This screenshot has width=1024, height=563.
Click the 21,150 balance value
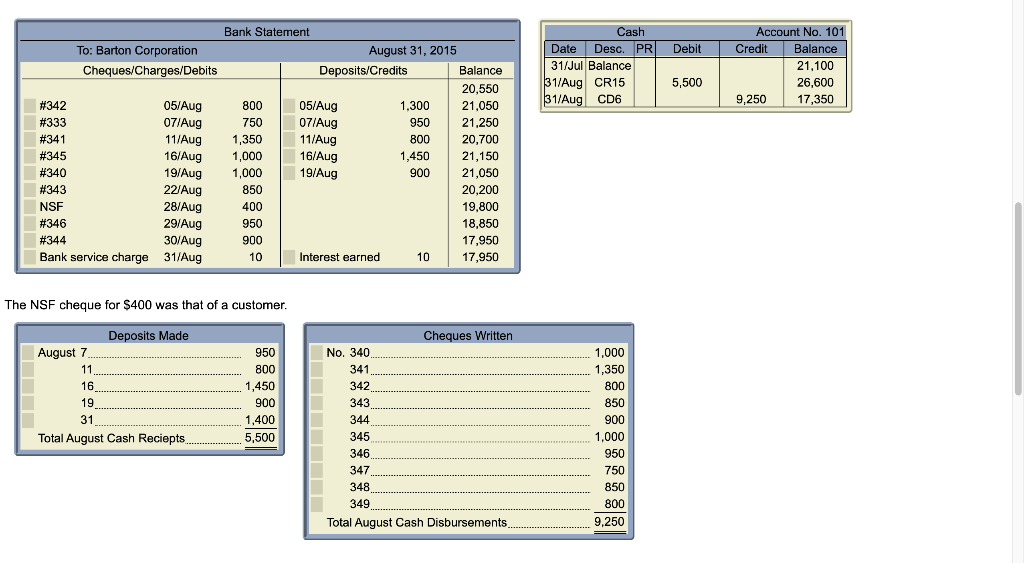(x=480, y=156)
